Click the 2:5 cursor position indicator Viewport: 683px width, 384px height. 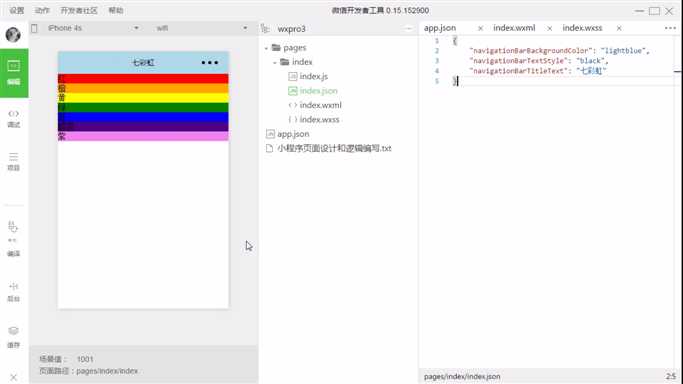[671, 376]
